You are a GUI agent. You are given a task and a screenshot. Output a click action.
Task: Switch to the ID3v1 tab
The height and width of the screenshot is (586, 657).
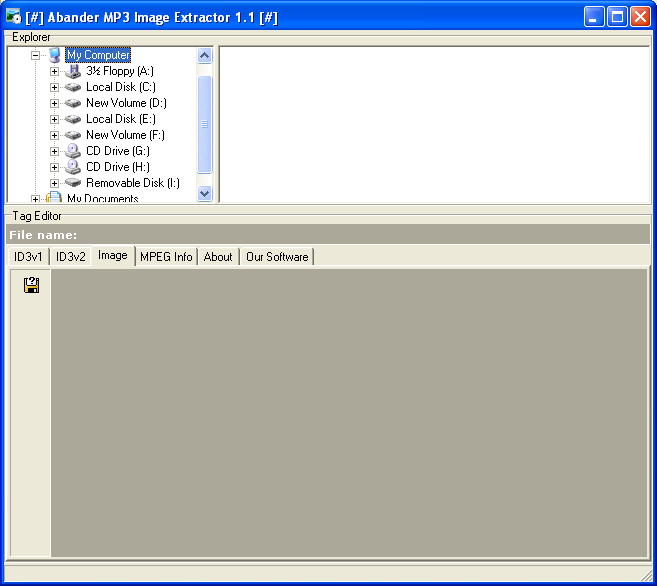28,257
